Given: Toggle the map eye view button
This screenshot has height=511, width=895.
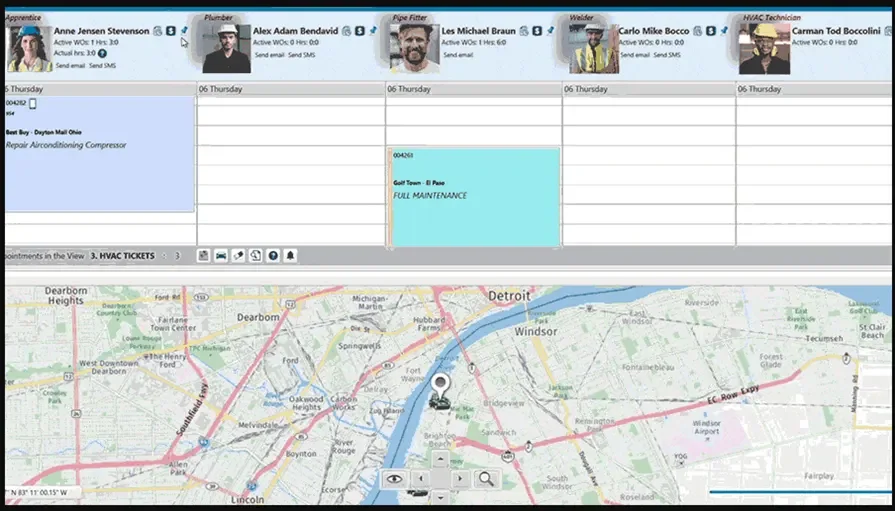Looking at the screenshot, I should coord(394,478).
